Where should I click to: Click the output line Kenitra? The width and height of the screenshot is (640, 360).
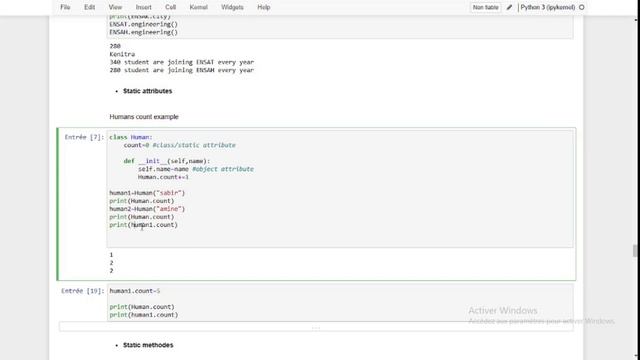tap(122, 54)
